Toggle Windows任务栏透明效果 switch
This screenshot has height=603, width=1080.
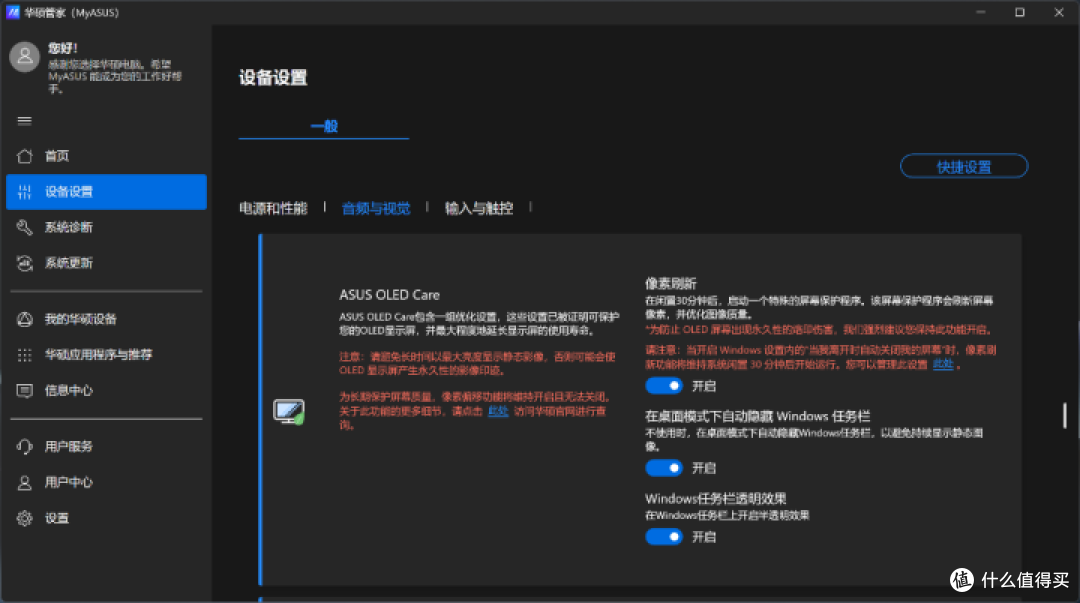pyautogui.click(x=663, y=537)
